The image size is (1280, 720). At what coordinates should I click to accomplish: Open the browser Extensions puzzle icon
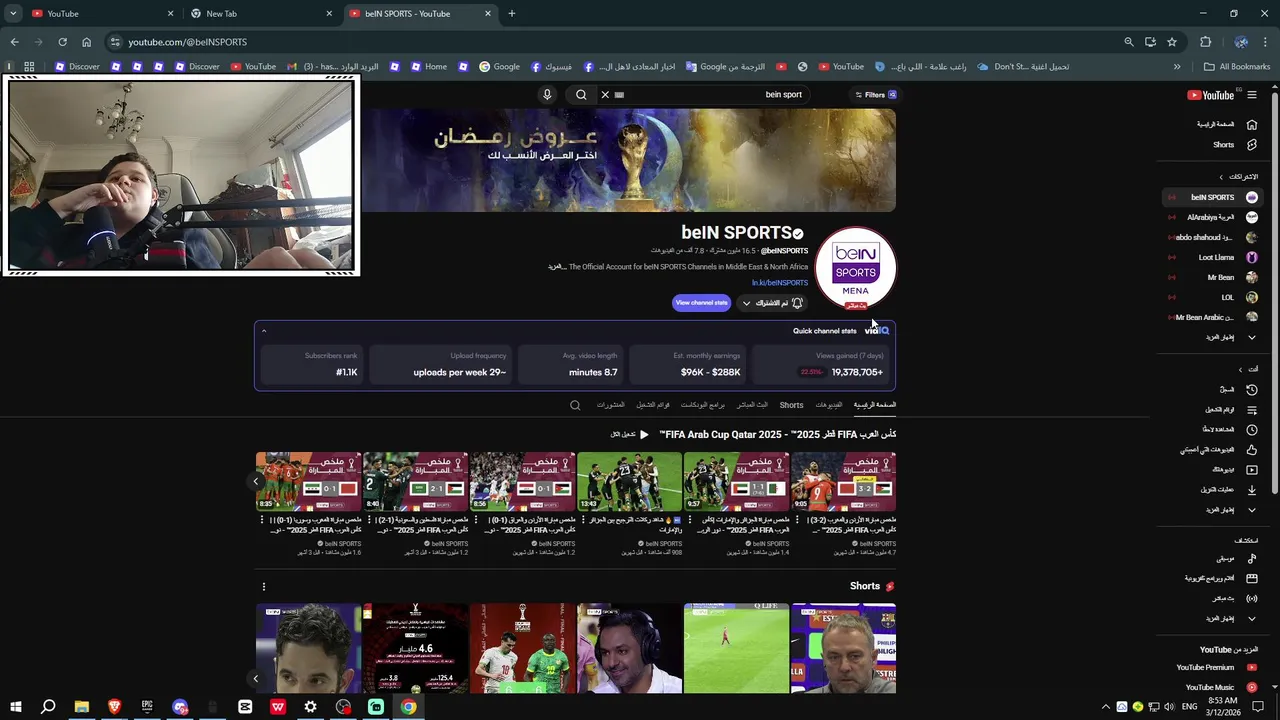[x=1205, y=42]
